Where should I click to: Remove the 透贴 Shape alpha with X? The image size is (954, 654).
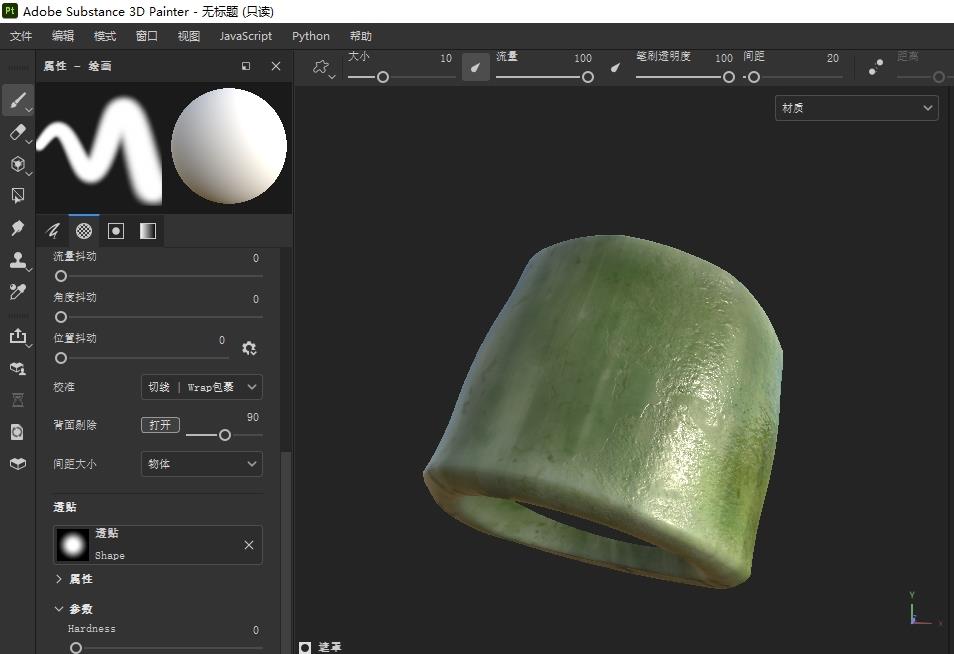[x=249, y=545]
